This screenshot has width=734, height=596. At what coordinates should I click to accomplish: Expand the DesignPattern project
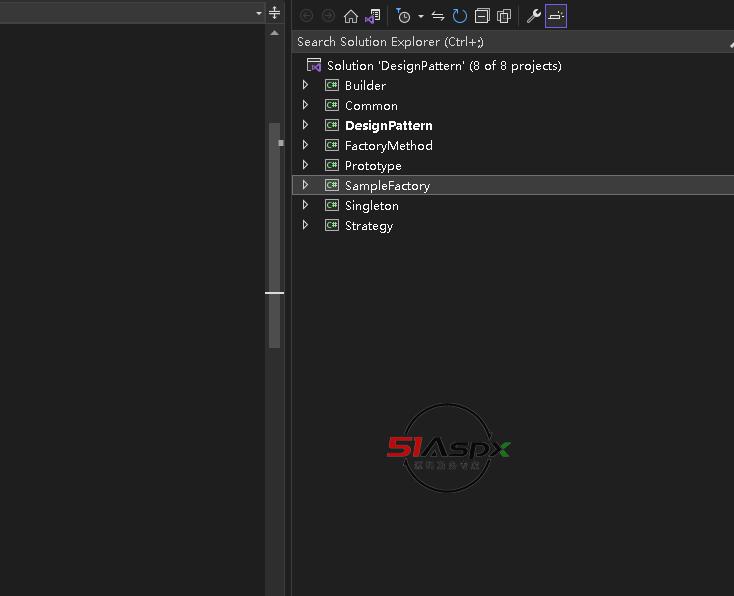coord(306,125)
